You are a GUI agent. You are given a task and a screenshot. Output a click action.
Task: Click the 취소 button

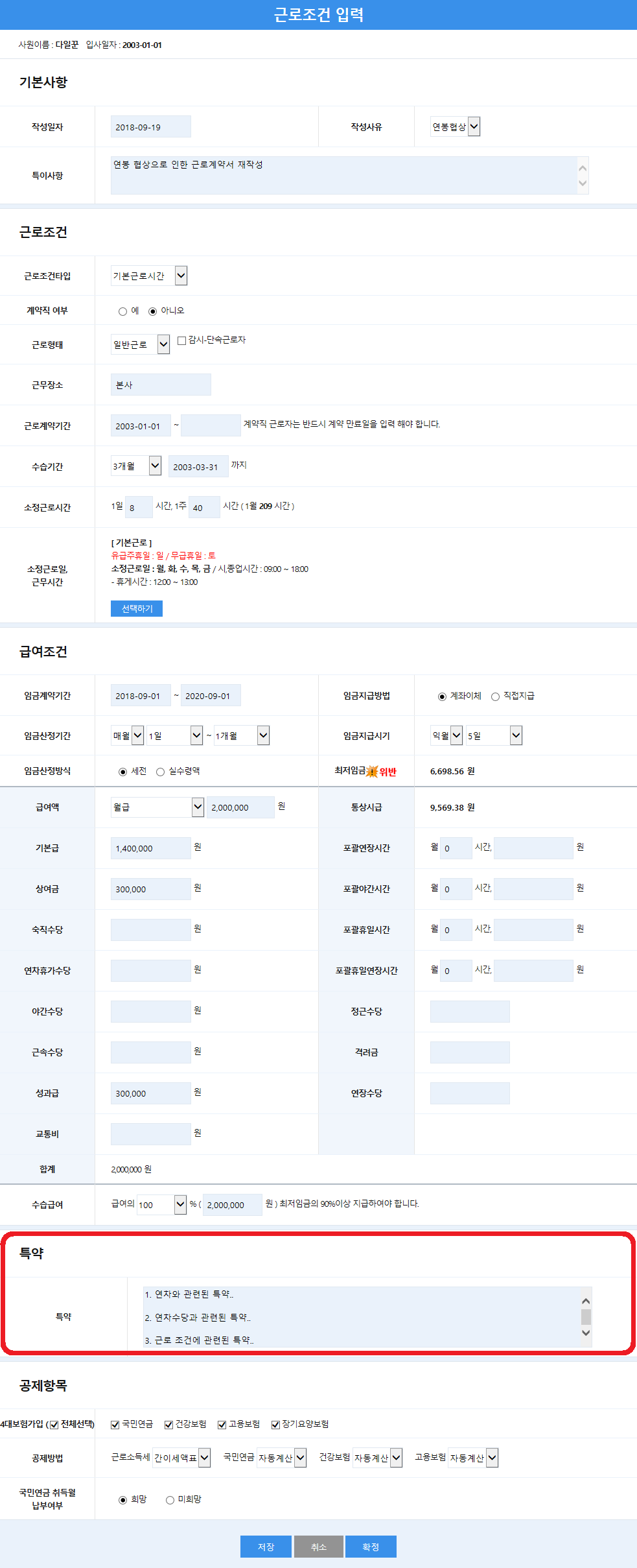pos(318,1547)
